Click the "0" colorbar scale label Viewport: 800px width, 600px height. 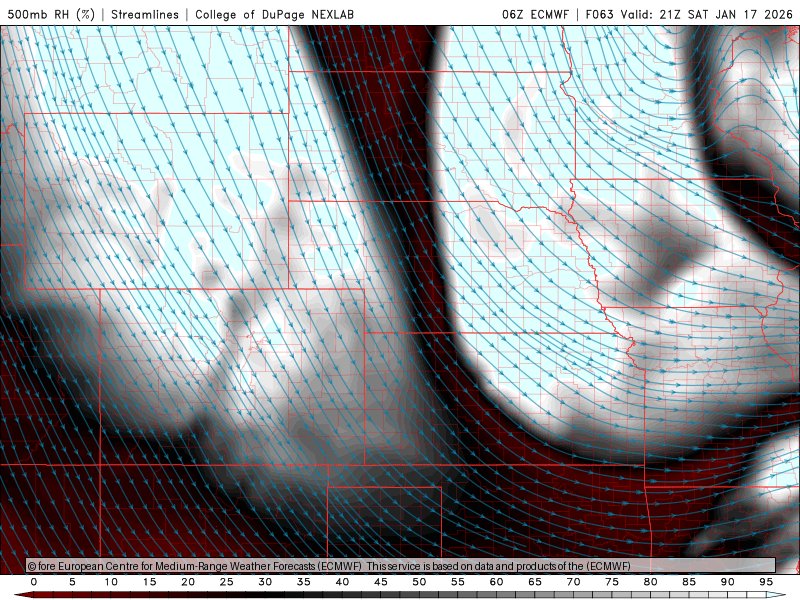tap(34, 582)
